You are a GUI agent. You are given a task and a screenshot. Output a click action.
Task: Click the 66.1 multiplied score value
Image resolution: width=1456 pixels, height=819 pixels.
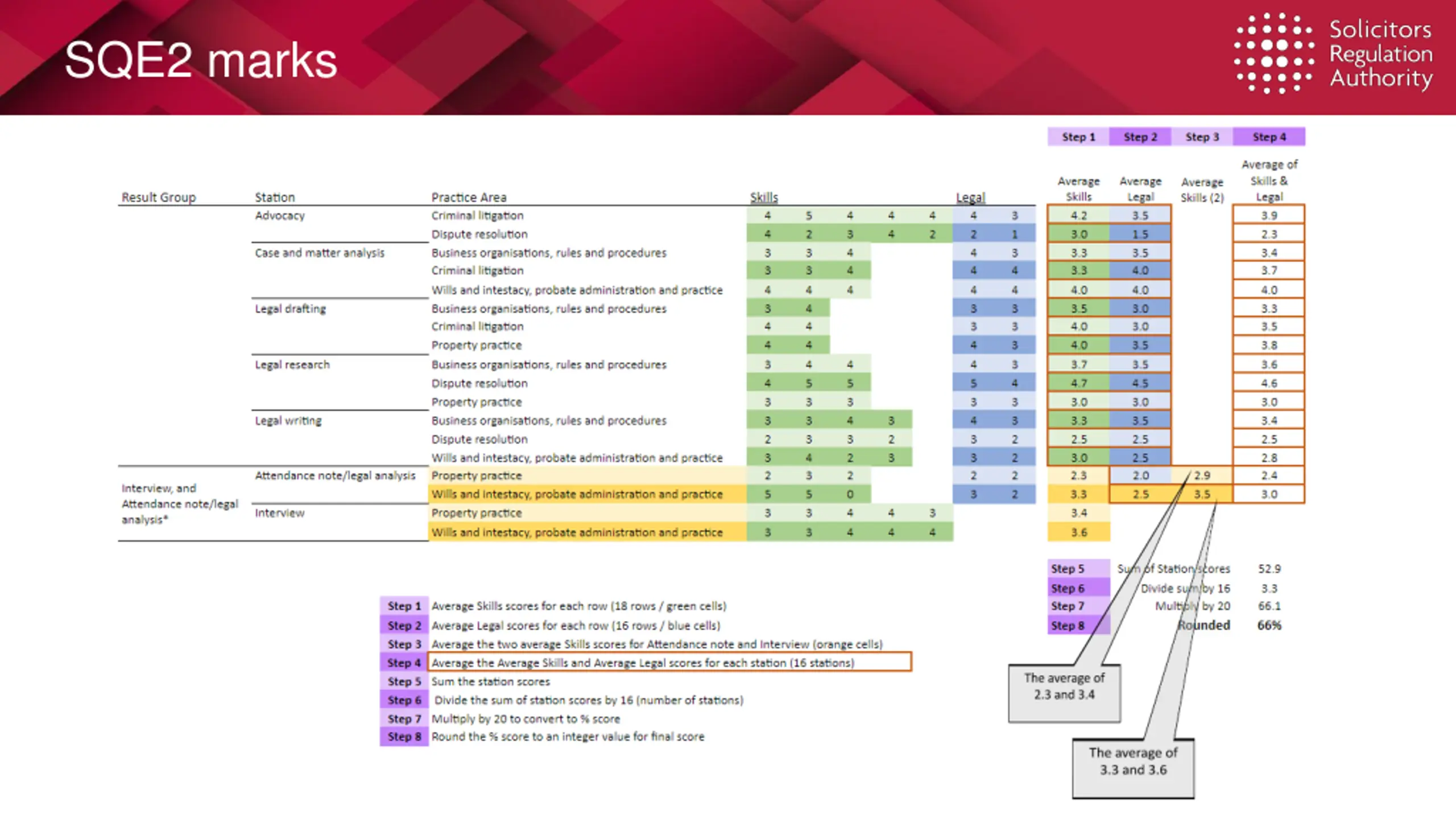point(1269,606)
